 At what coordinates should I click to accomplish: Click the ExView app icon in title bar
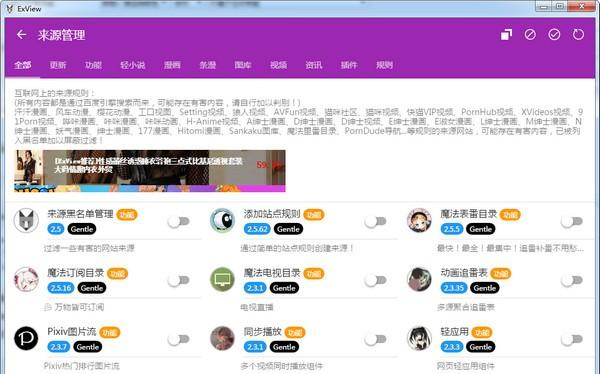[10, 8]
